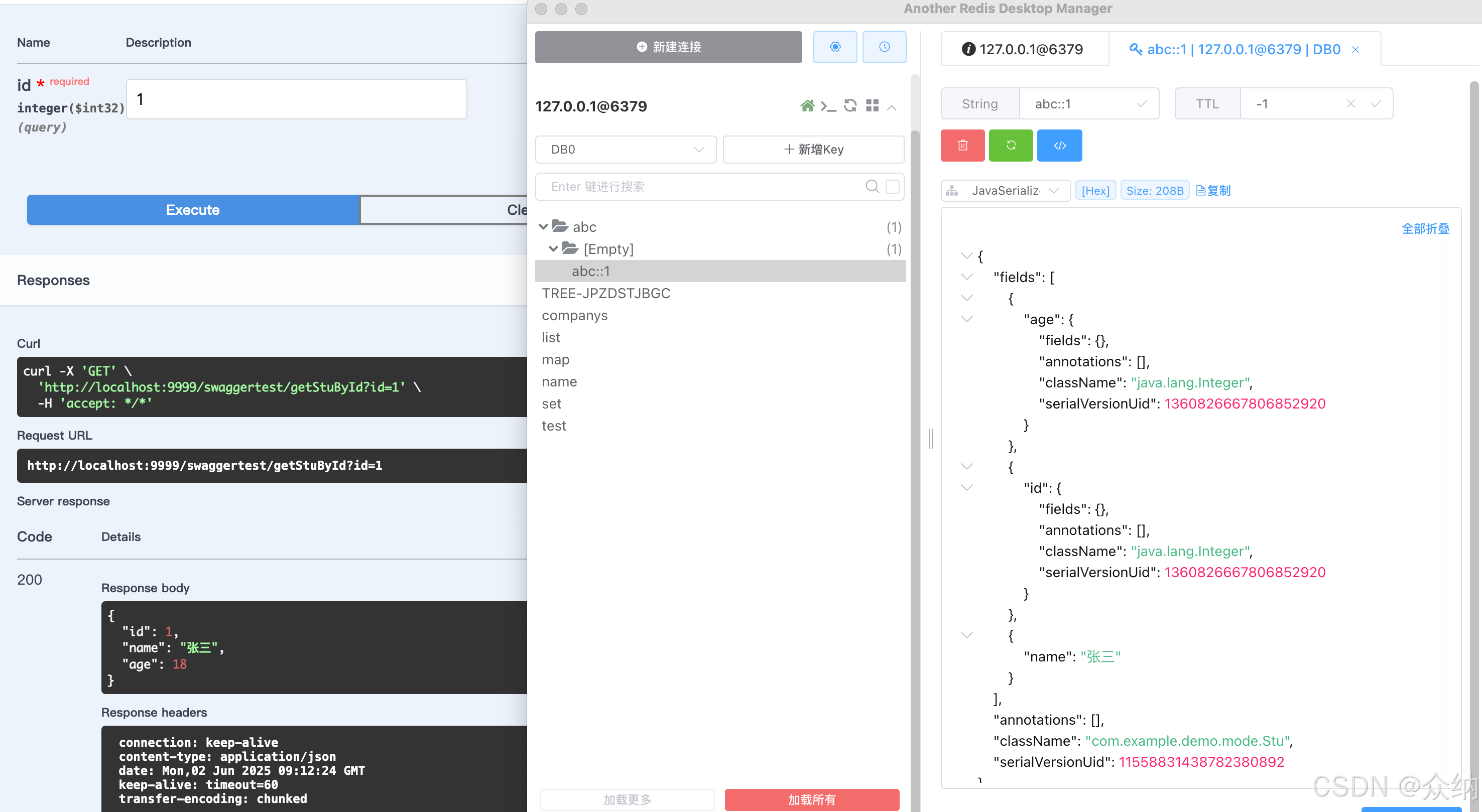
Task: Open the JavaSerialize format viewer dropdown
Action: point(1006,191)
